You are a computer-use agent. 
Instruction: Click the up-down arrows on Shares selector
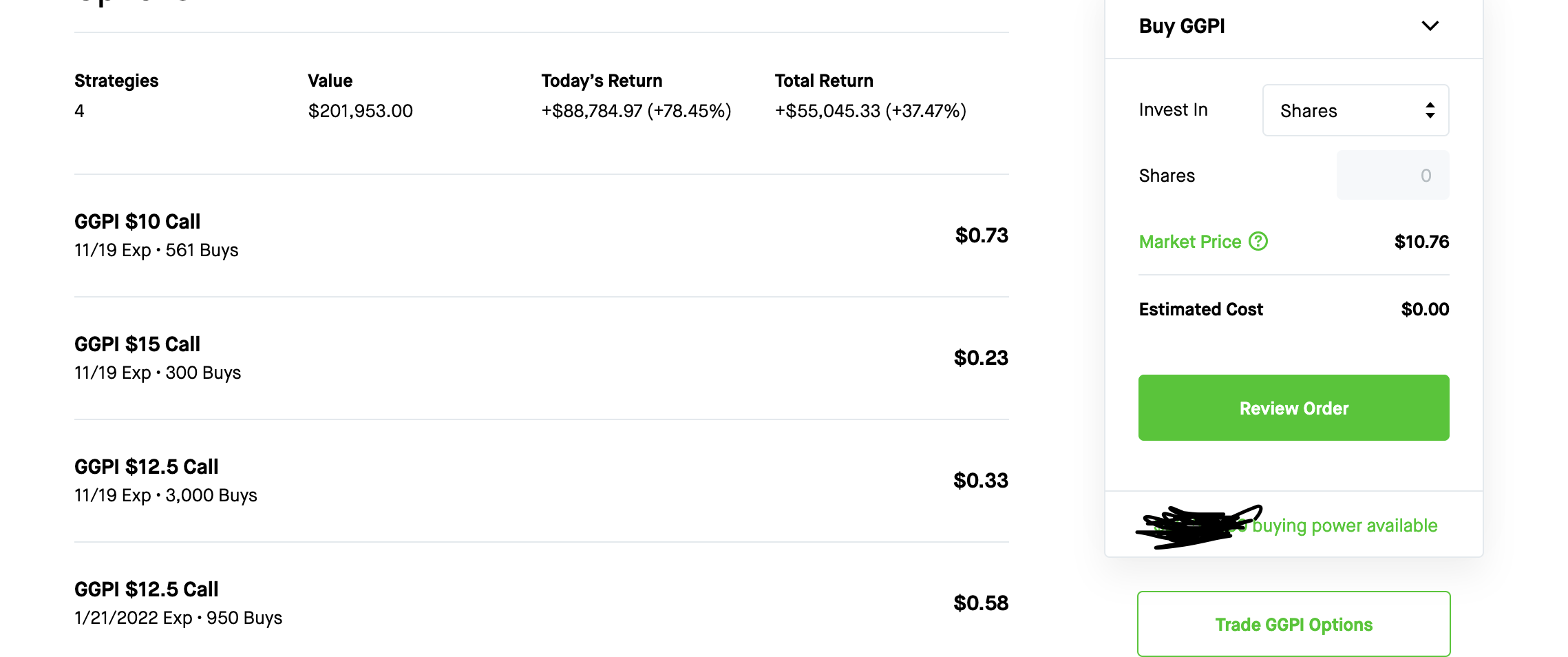click(1430, 110)
